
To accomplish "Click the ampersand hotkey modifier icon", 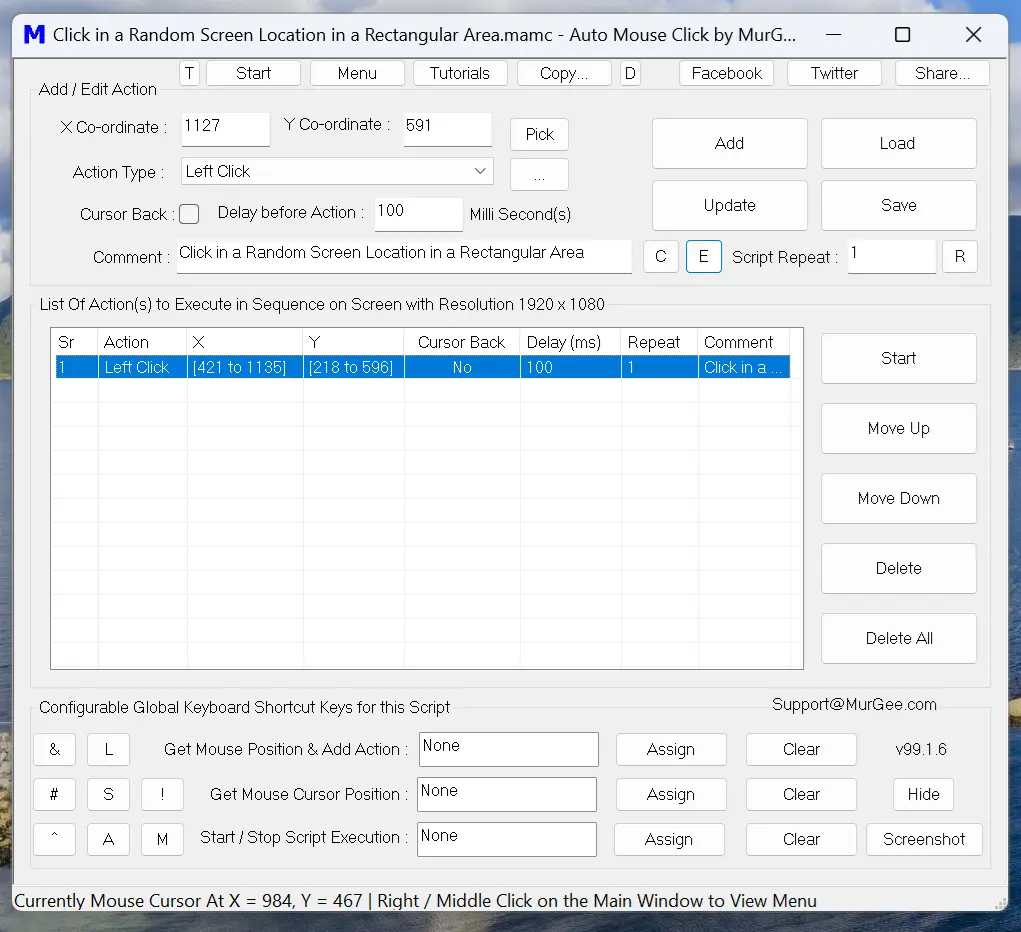I will point(54,749).
